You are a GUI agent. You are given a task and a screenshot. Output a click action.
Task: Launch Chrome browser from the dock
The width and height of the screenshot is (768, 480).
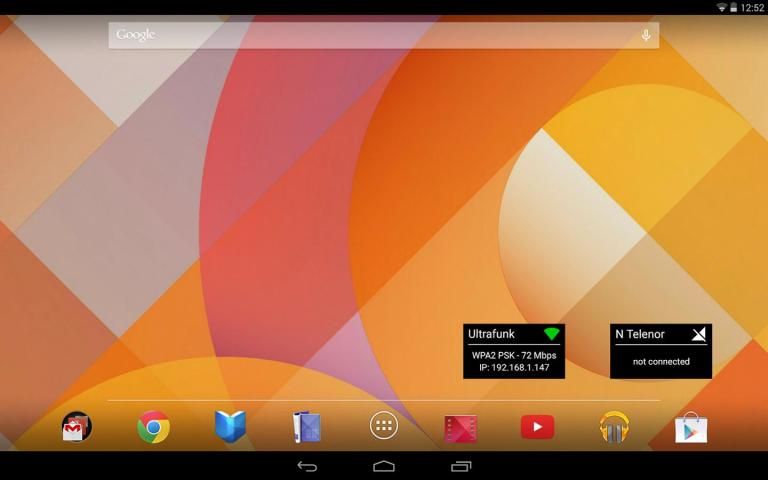153,427
